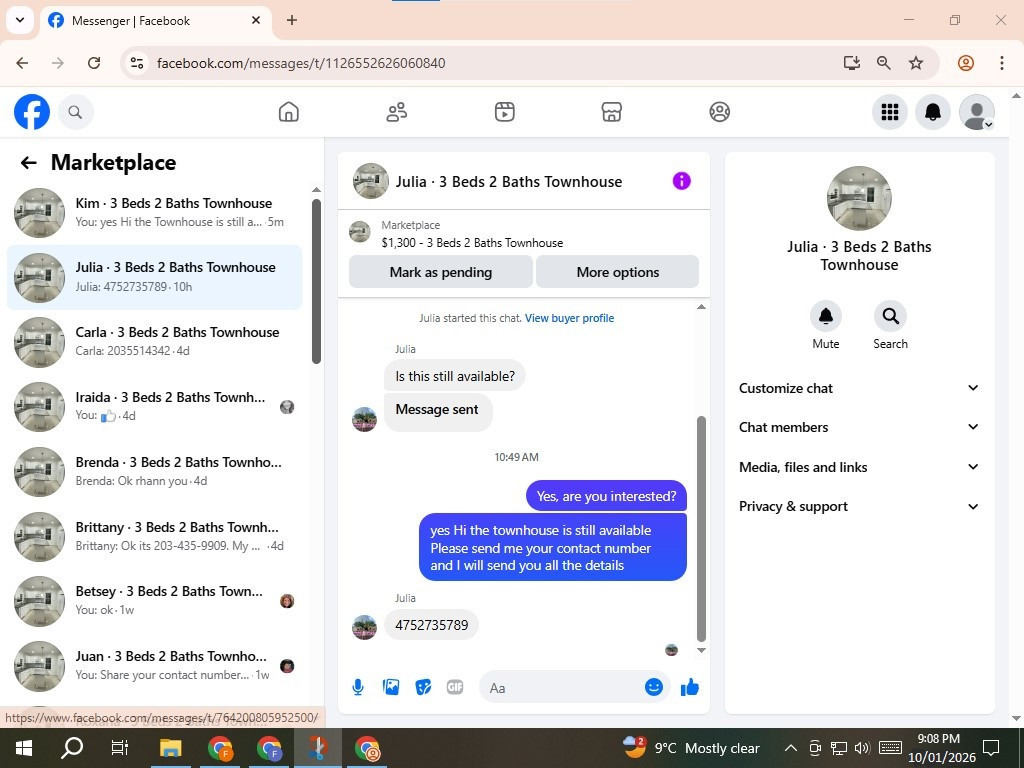Screen dimensions: 1024x768
Task: Open the install app icon in address bar
Action: [x=852, y=63]
